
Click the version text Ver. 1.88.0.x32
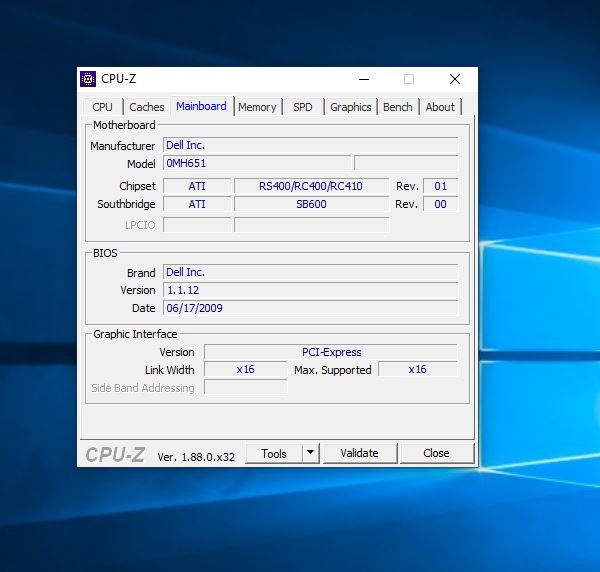[x=196, y=457]
